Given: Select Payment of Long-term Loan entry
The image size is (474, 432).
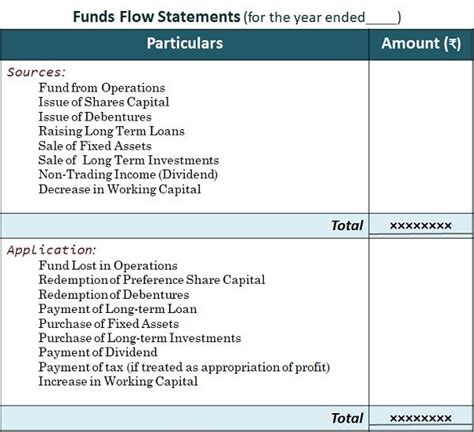Looking at the screenshot, I should click(118, 309).
